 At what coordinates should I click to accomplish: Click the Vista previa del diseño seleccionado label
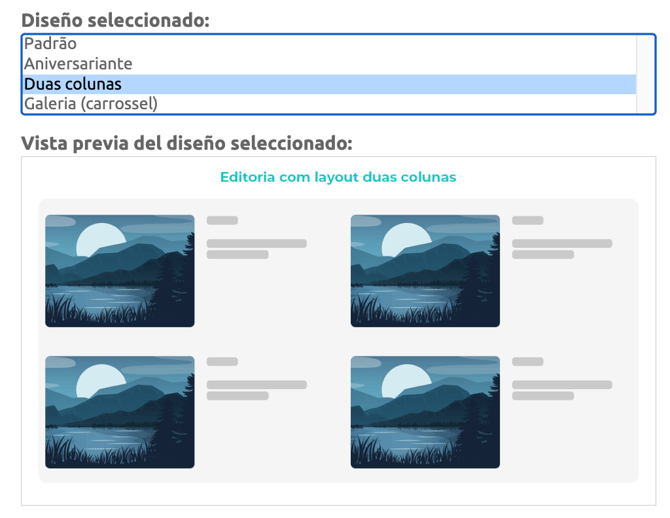click(187, 143)
